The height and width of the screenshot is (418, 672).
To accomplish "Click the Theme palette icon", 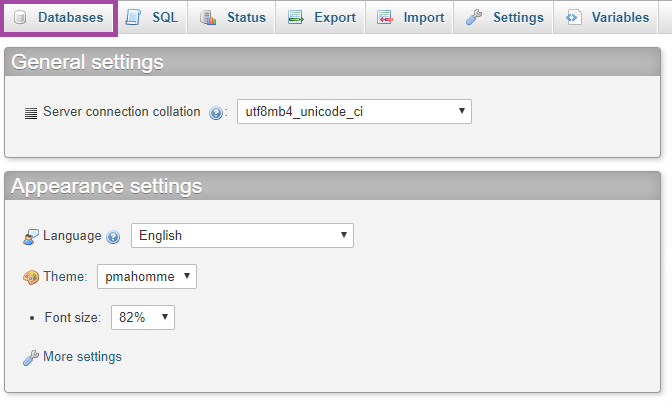I will tap(31, 277).
